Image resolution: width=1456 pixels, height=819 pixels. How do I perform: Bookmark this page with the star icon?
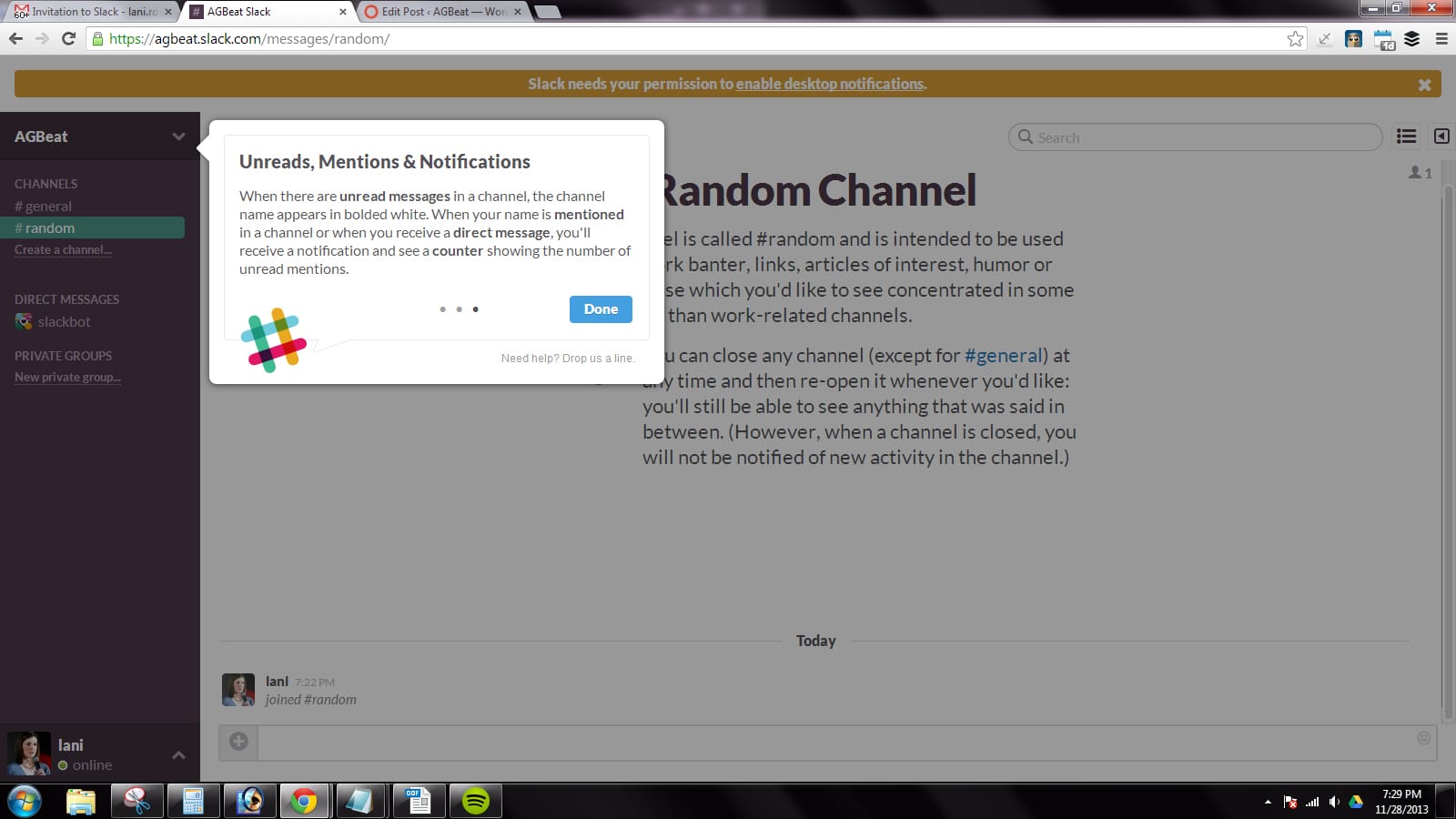(1295, 38)
